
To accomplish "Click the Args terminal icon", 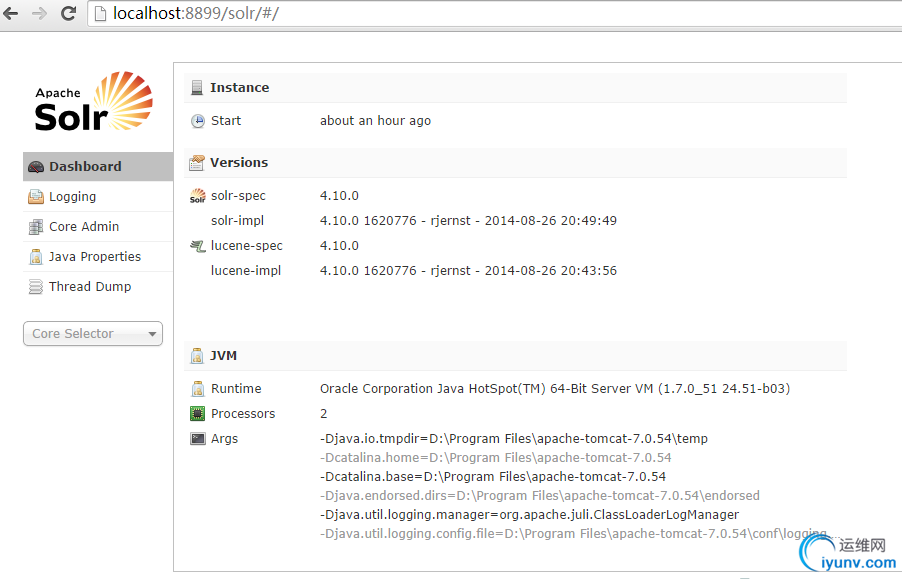I will point(197,439).
